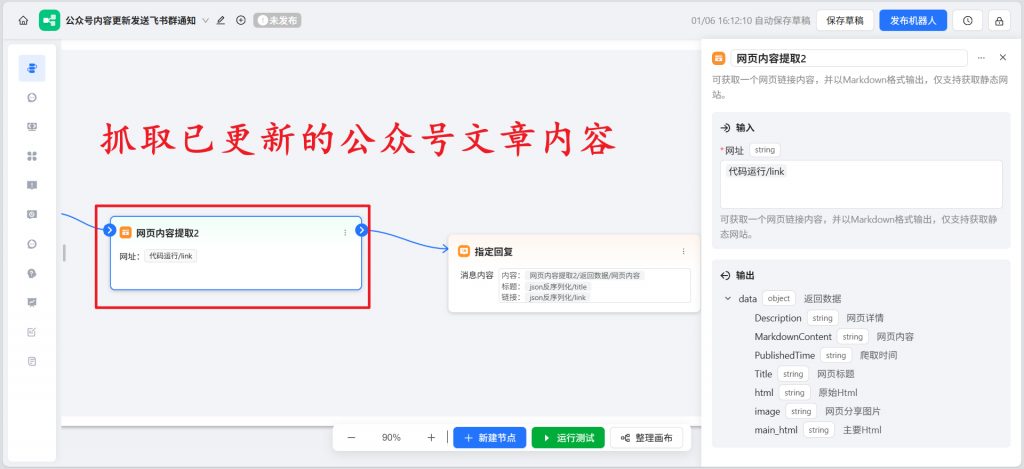1024x469 pixels.
Task: Open version history clock icon
Action: [967, 20]
